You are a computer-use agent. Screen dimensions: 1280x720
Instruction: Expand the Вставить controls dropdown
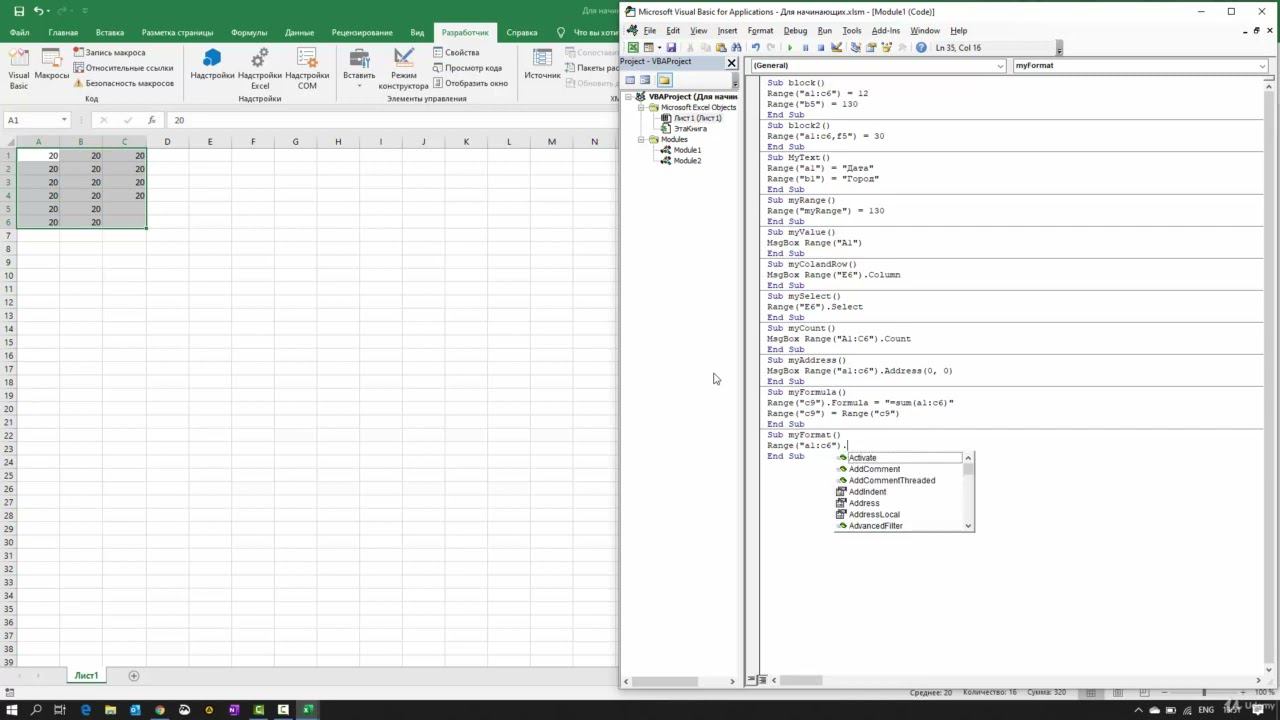[359, 68]
